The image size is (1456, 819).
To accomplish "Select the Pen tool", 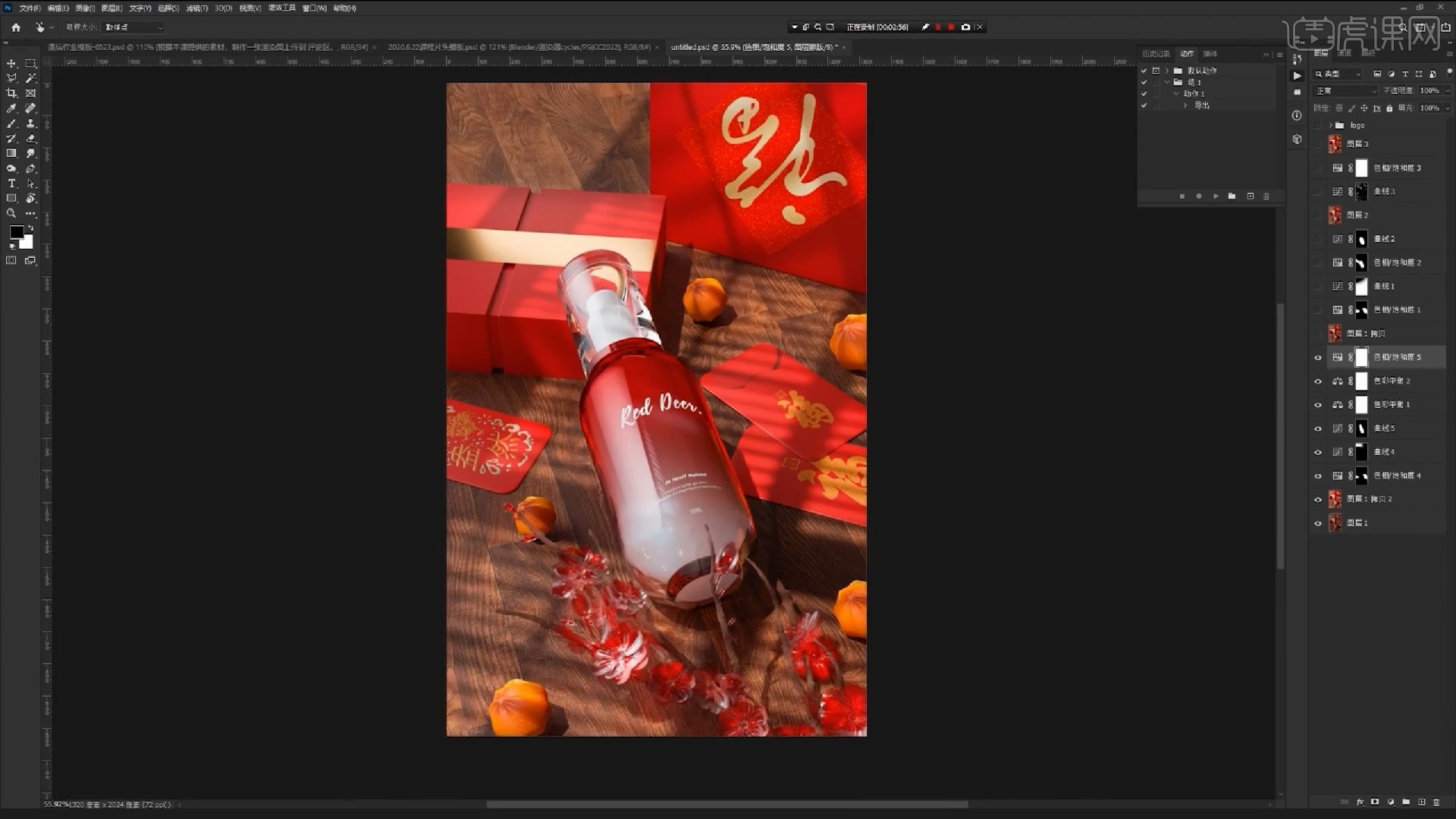I will coord(30,168).
